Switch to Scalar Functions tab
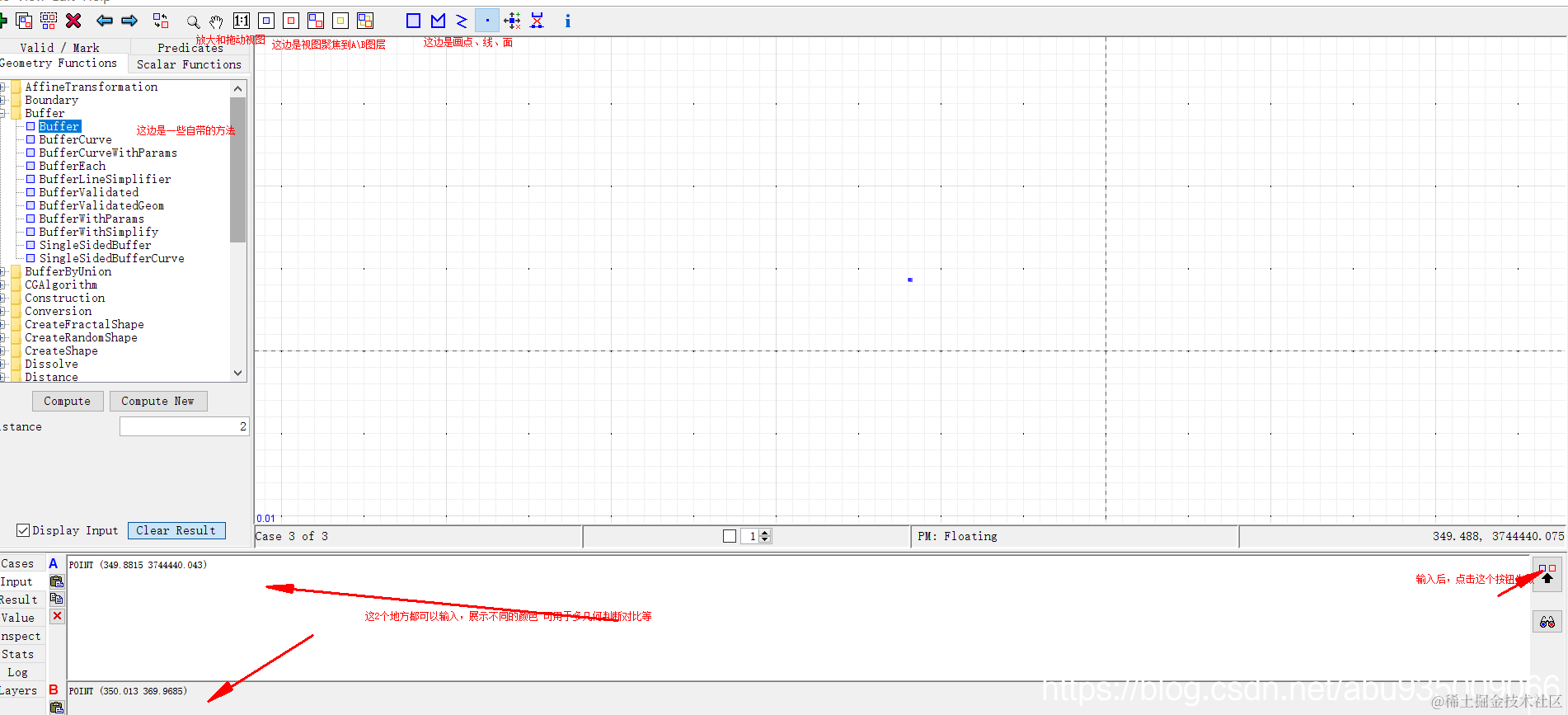The image size is (1568, 715). [x=189, y=64]
